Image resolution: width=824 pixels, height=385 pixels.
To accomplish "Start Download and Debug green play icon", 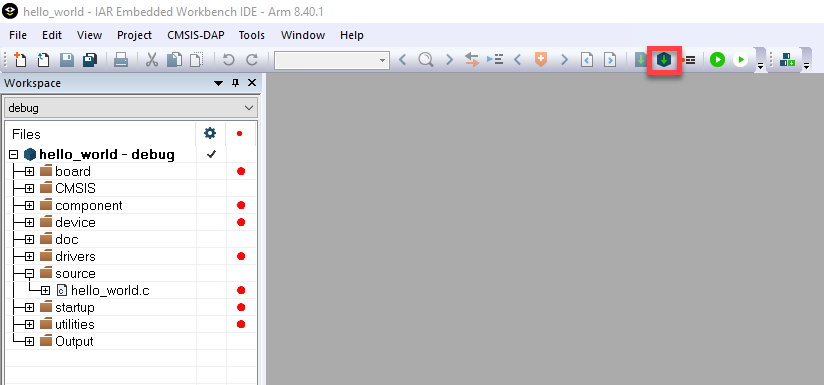I will click(717, 60).
